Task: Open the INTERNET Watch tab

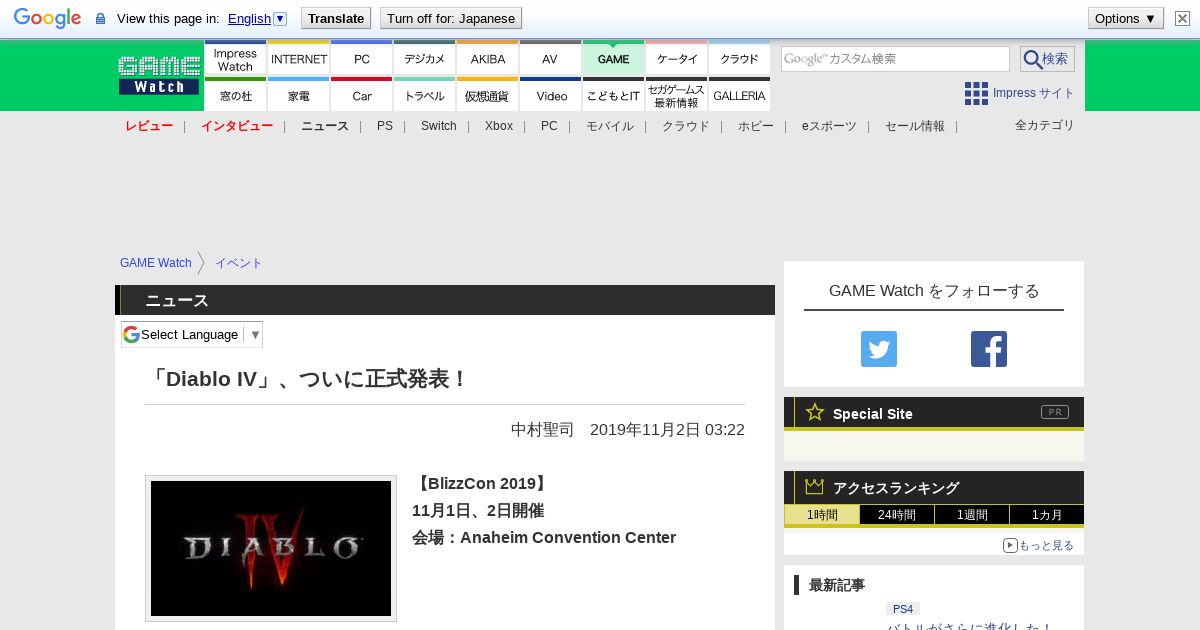Action: (x=299, y=59)
